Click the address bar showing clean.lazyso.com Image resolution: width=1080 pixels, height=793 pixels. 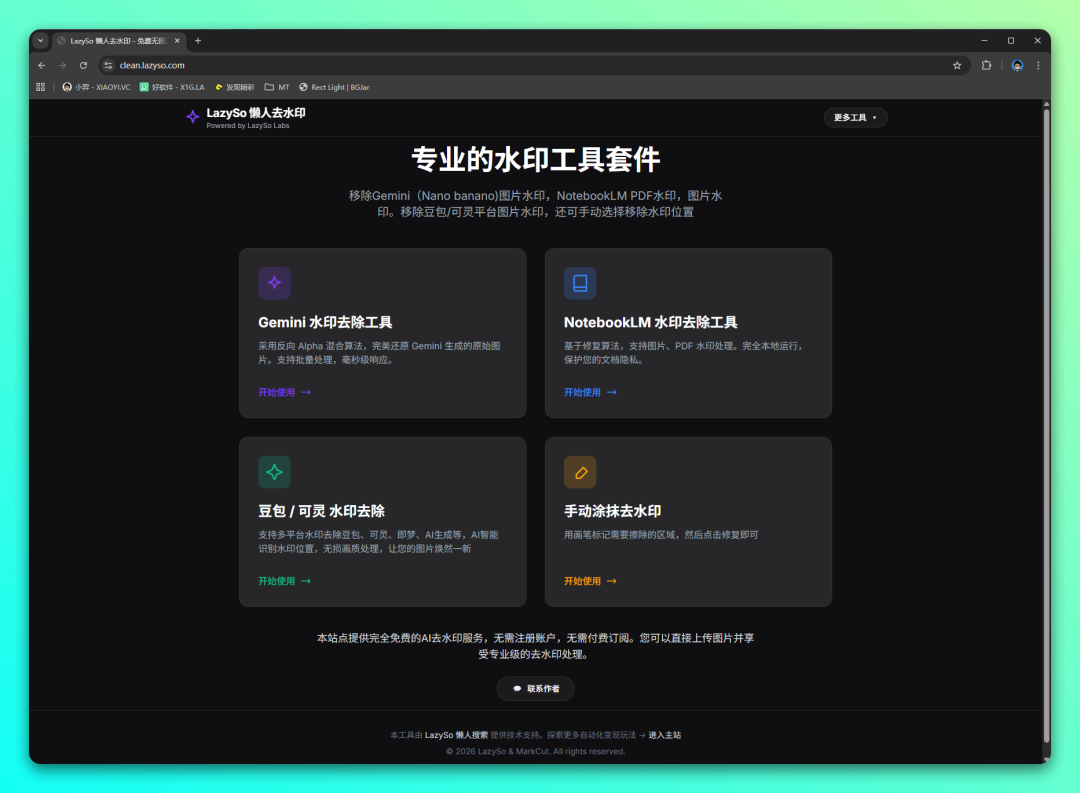point(534,65)
